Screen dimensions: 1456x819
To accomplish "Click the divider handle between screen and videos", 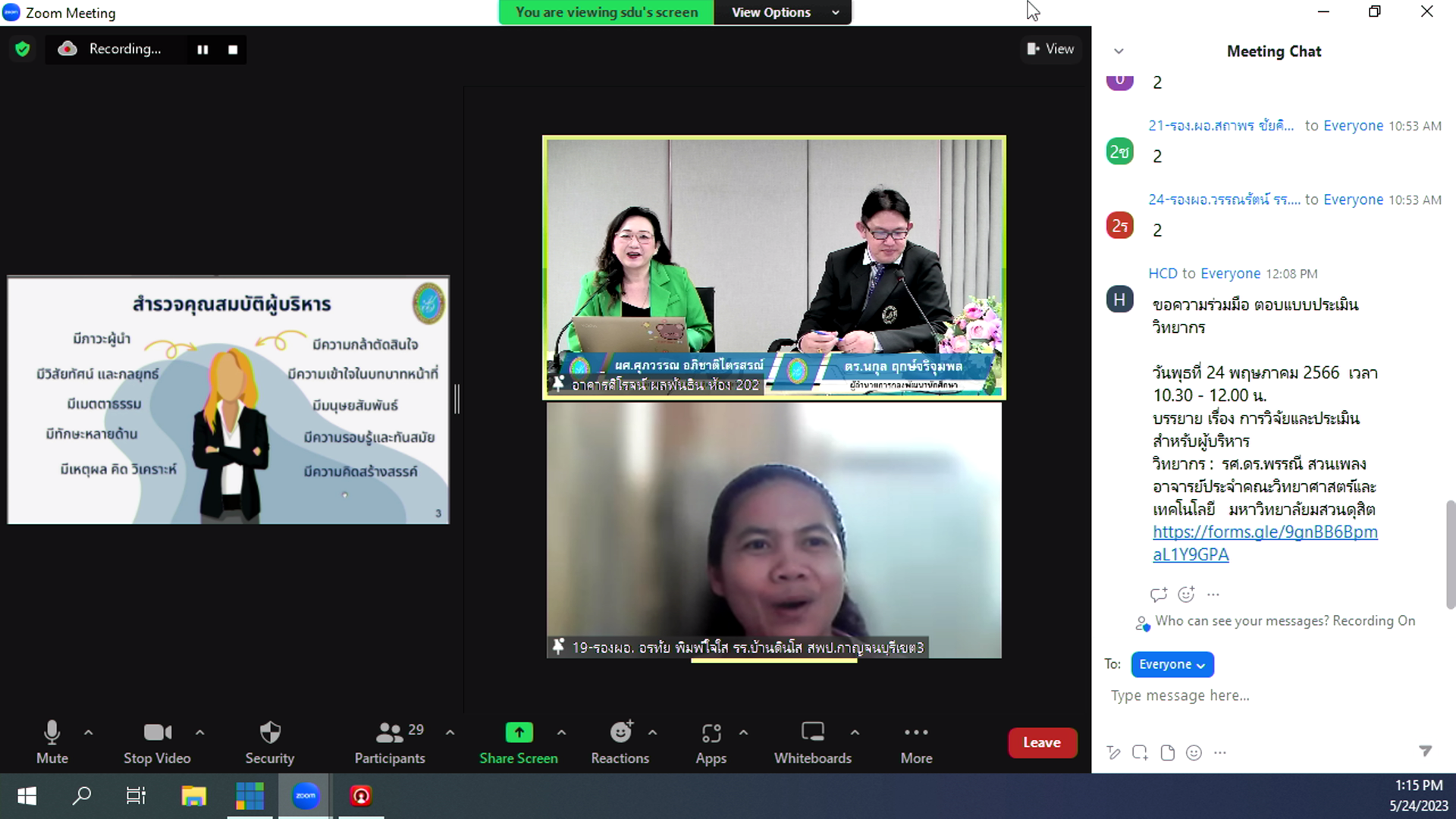I will point(457,399).
